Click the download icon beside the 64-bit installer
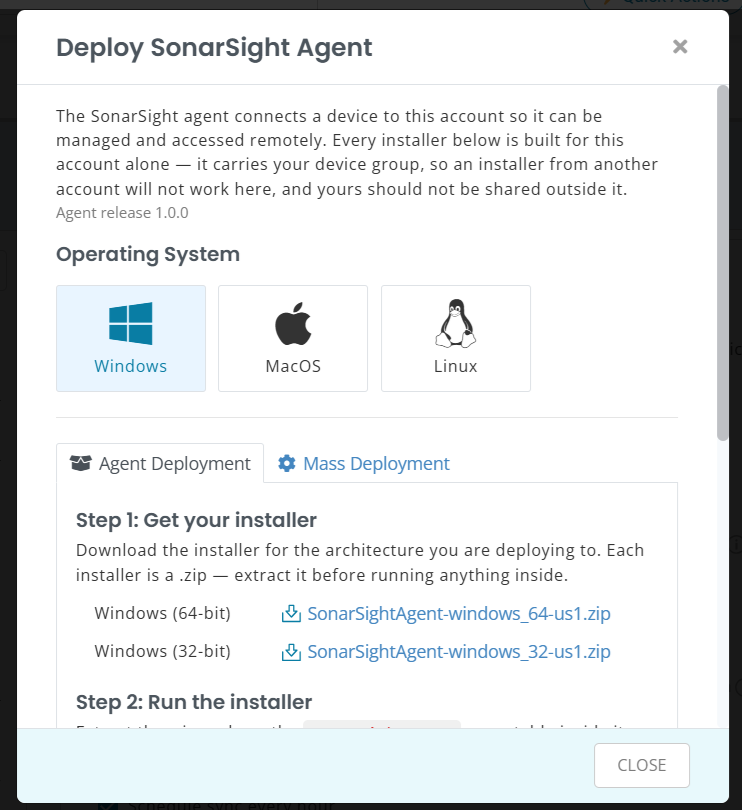Viewport: 742px width, 810px height. click(x=291, y=614)
